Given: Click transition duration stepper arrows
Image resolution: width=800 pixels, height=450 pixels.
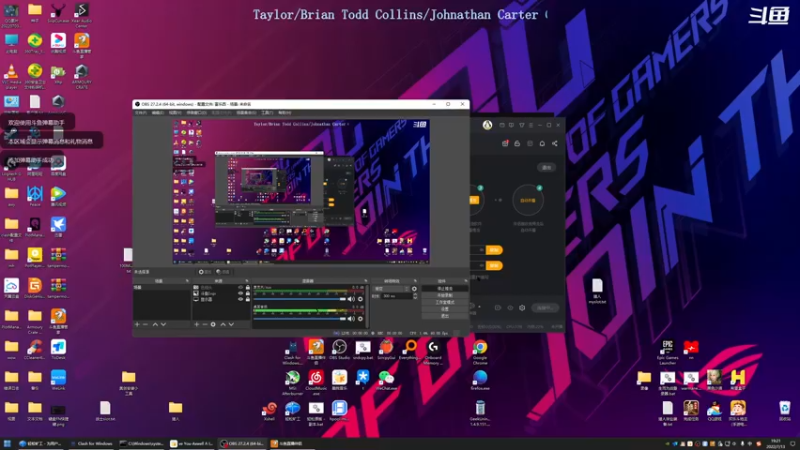Looking at the screenshot, I should [415, 296].
